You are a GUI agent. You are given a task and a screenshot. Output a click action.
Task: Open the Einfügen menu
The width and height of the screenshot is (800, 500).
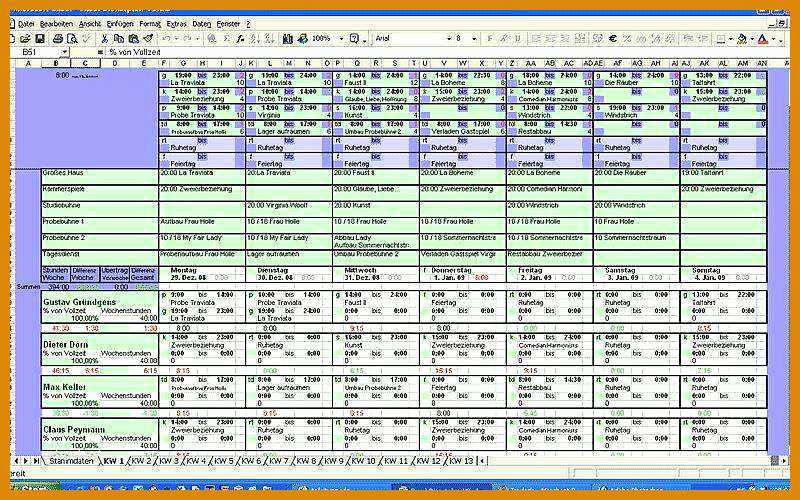click(x=120, y=24)
